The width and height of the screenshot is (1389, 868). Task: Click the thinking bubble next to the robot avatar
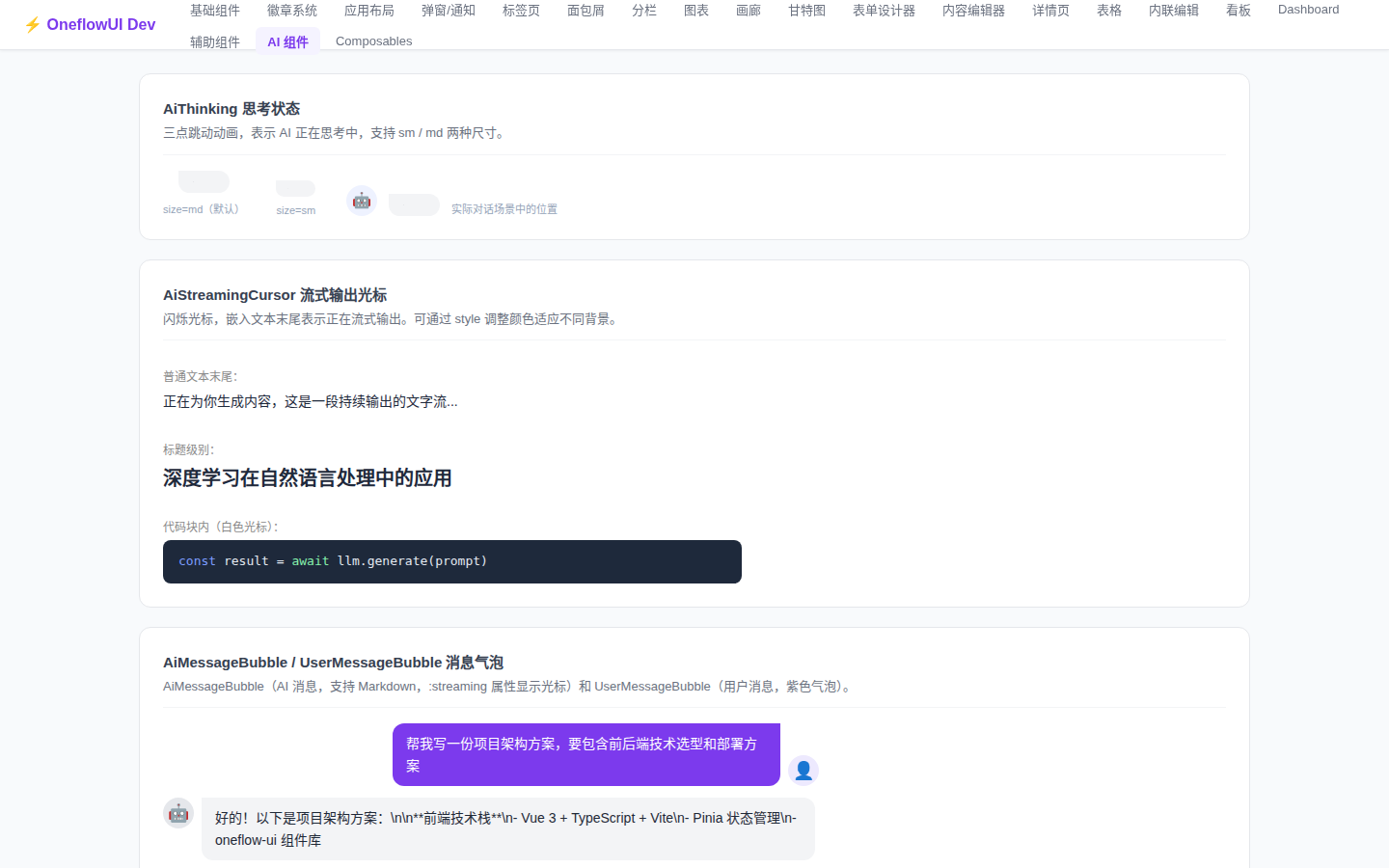point(414,204)
